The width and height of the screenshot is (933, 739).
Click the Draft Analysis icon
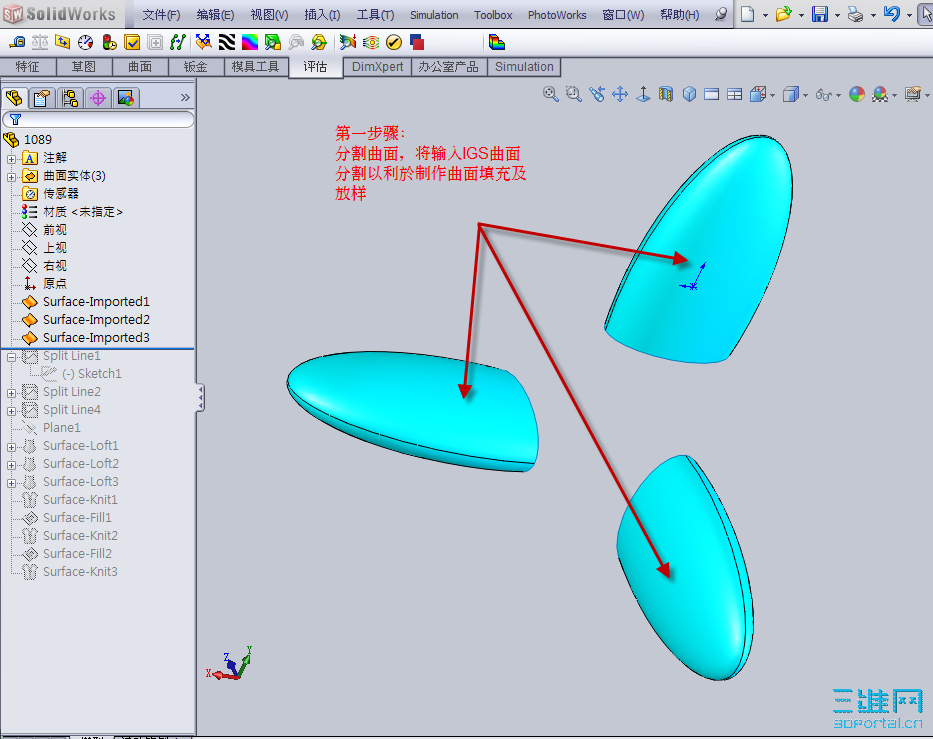tap(273, 42)
